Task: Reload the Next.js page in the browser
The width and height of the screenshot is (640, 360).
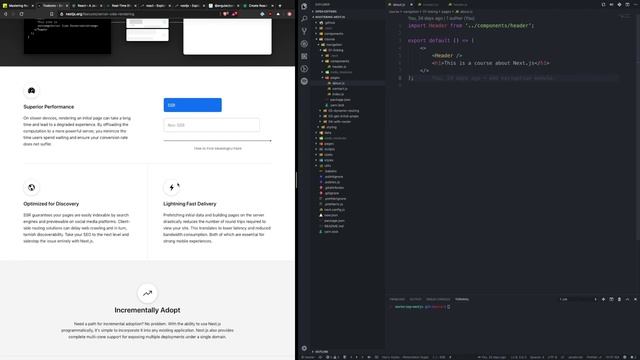Action: click(x=21, y=14)
